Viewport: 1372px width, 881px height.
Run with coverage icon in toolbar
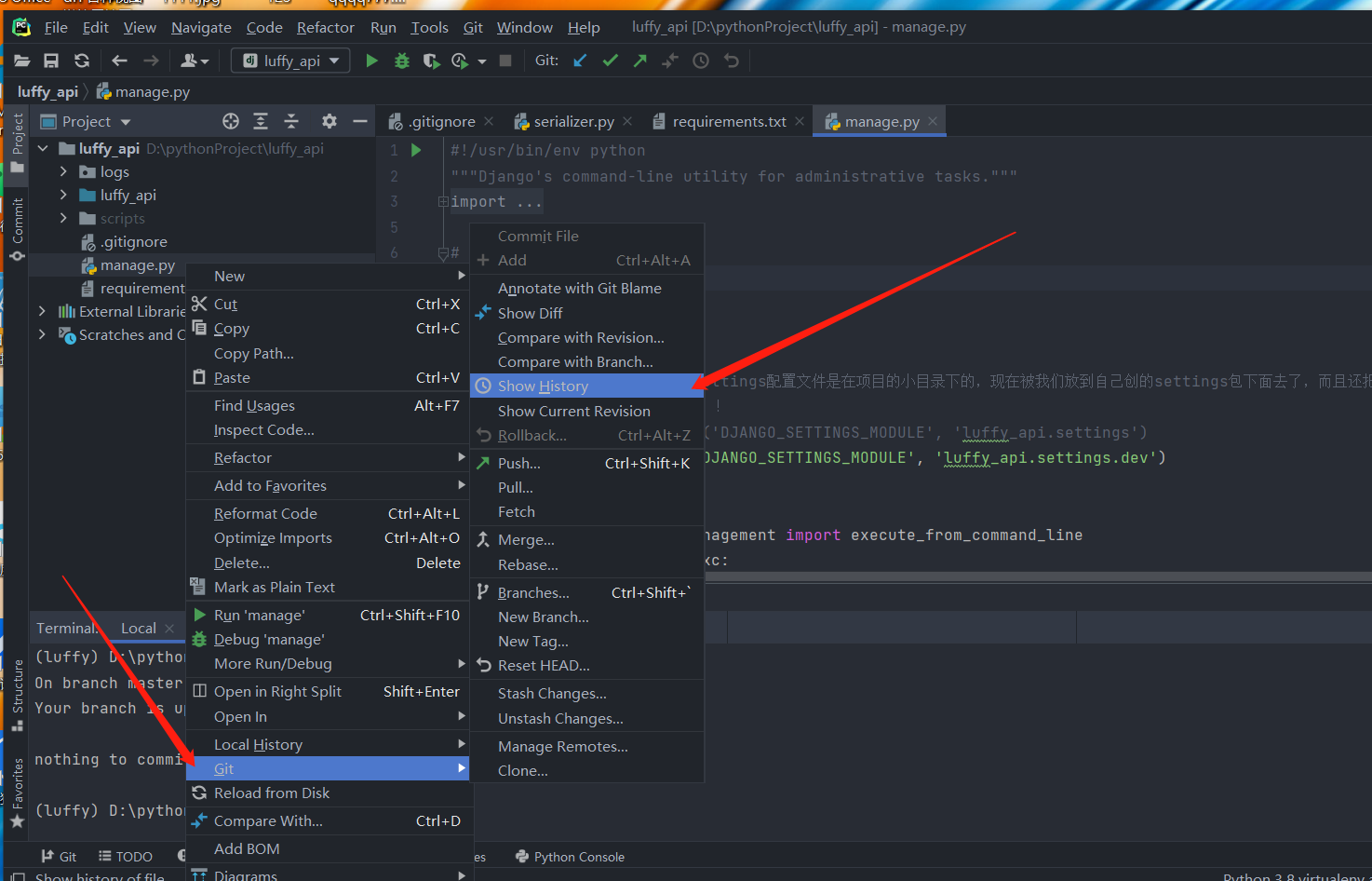pyautogui.click(x=431, y=61)
